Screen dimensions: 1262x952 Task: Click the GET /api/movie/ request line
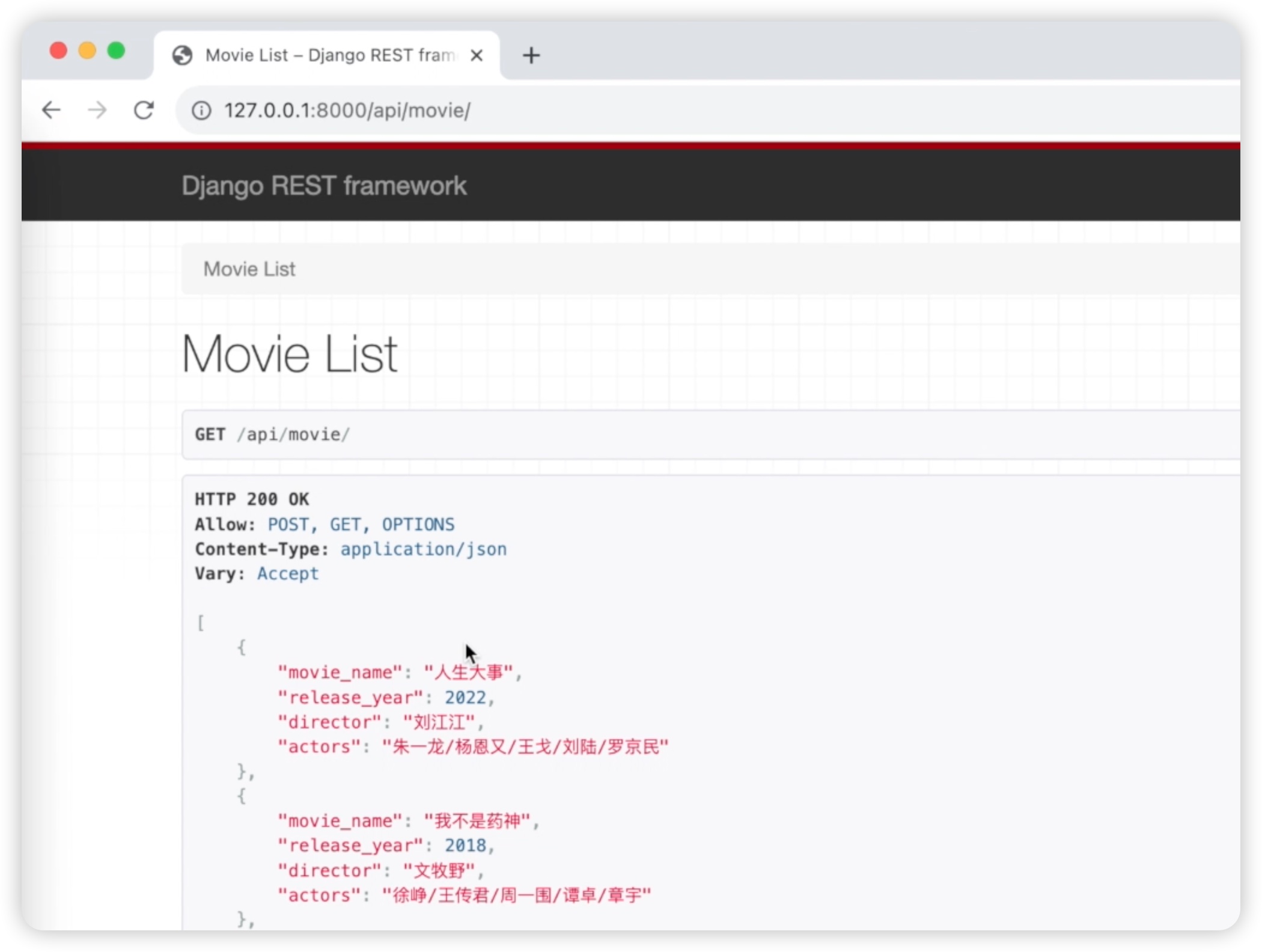pos(272,435)
